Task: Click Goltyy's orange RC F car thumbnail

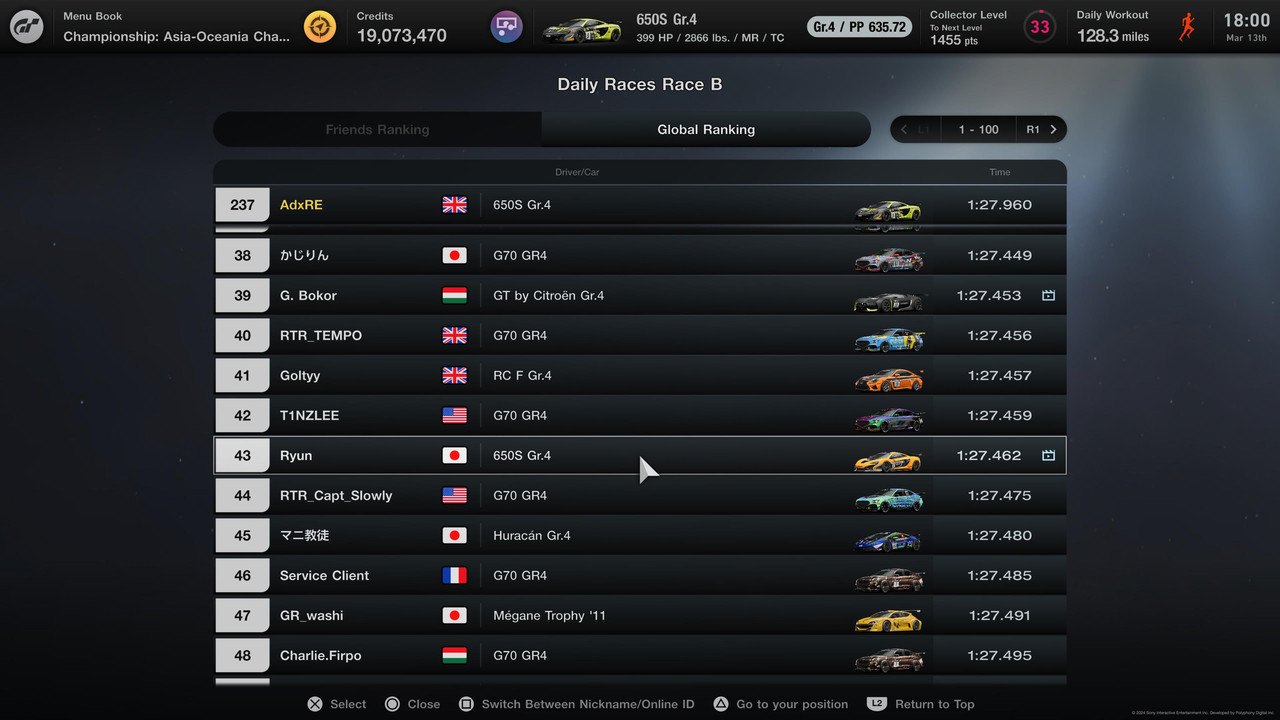Action: 888,379
